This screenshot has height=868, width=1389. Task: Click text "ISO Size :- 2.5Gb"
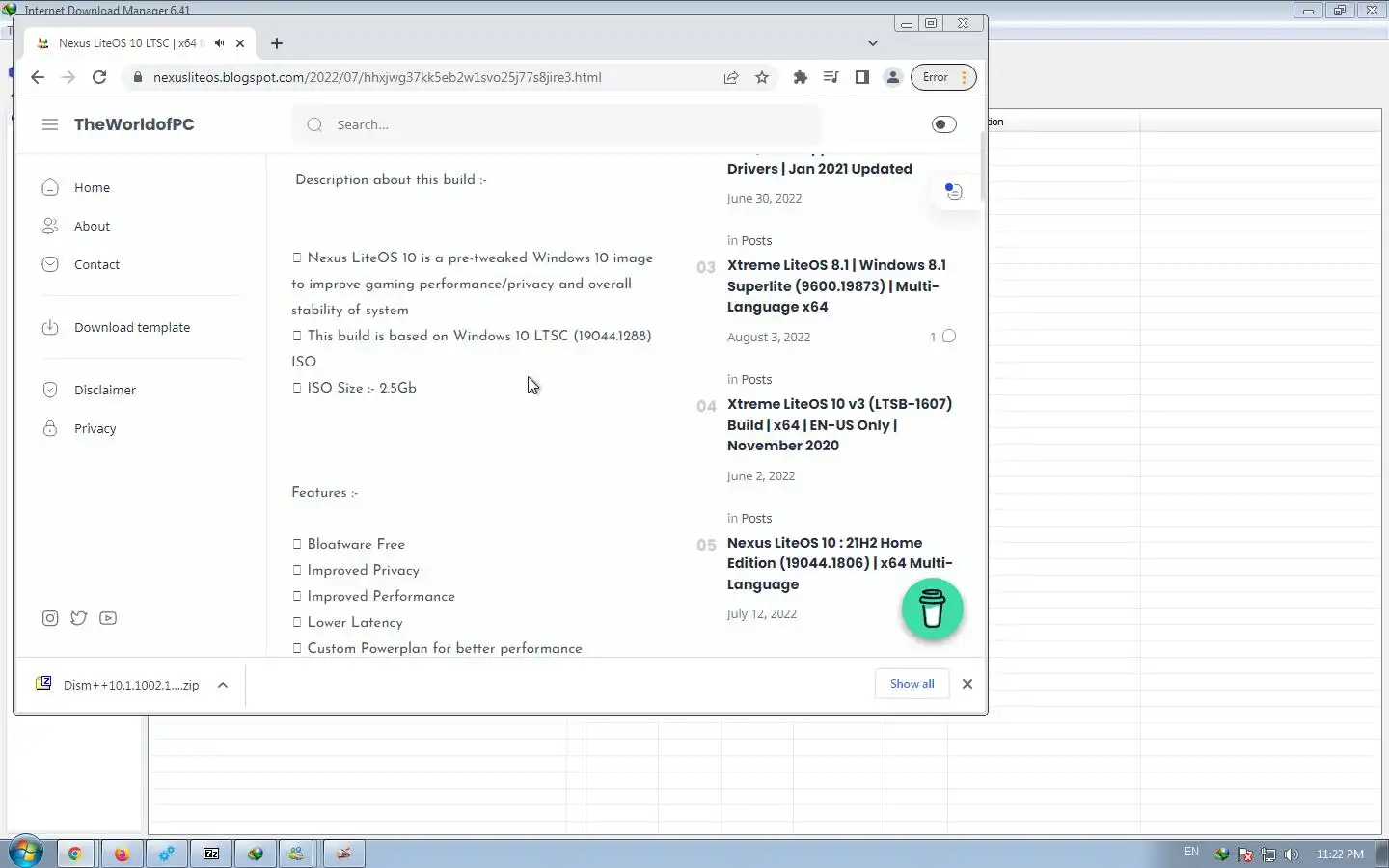362,388
